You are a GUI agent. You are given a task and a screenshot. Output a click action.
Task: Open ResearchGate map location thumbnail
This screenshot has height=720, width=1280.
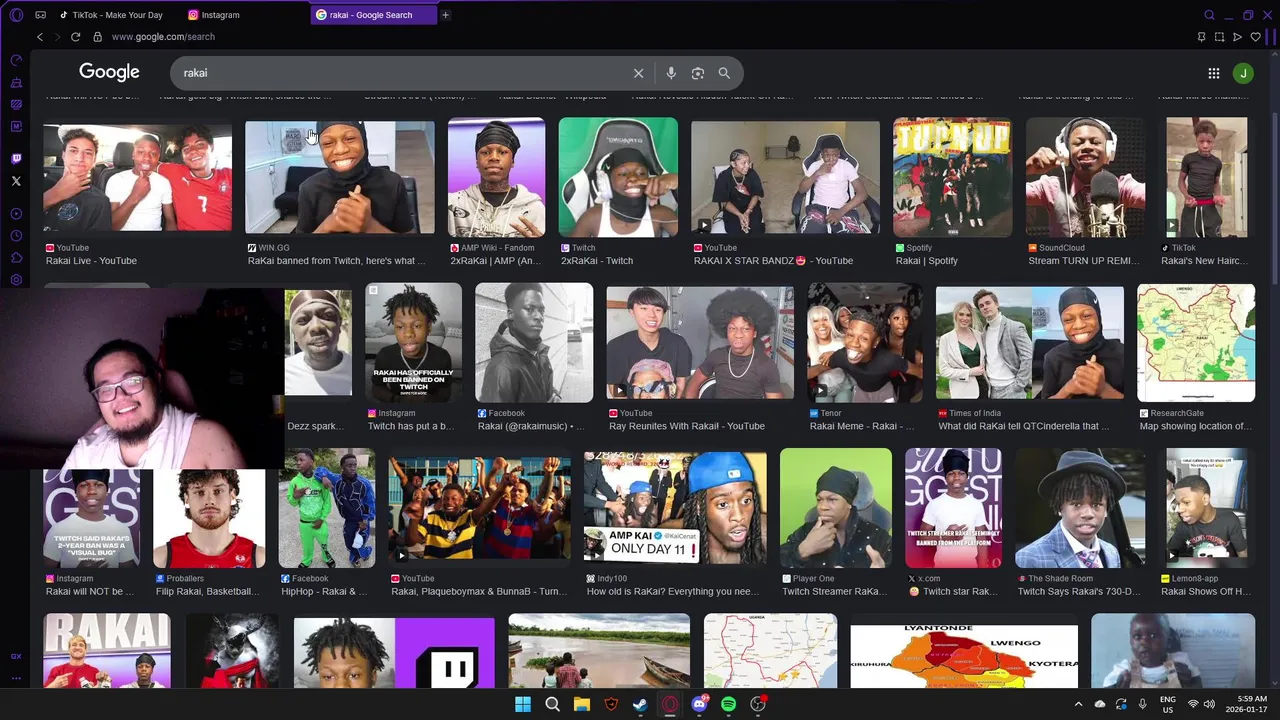[1196, 343]
